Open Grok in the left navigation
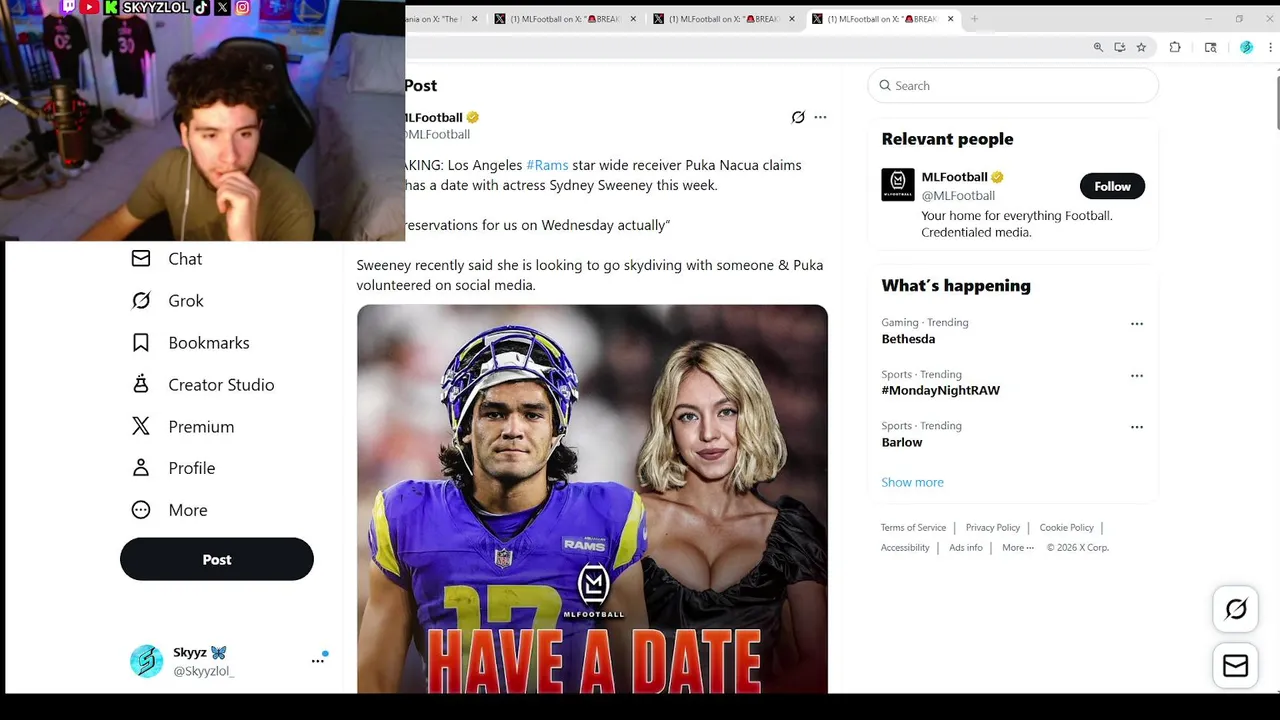 pos(167,301)
